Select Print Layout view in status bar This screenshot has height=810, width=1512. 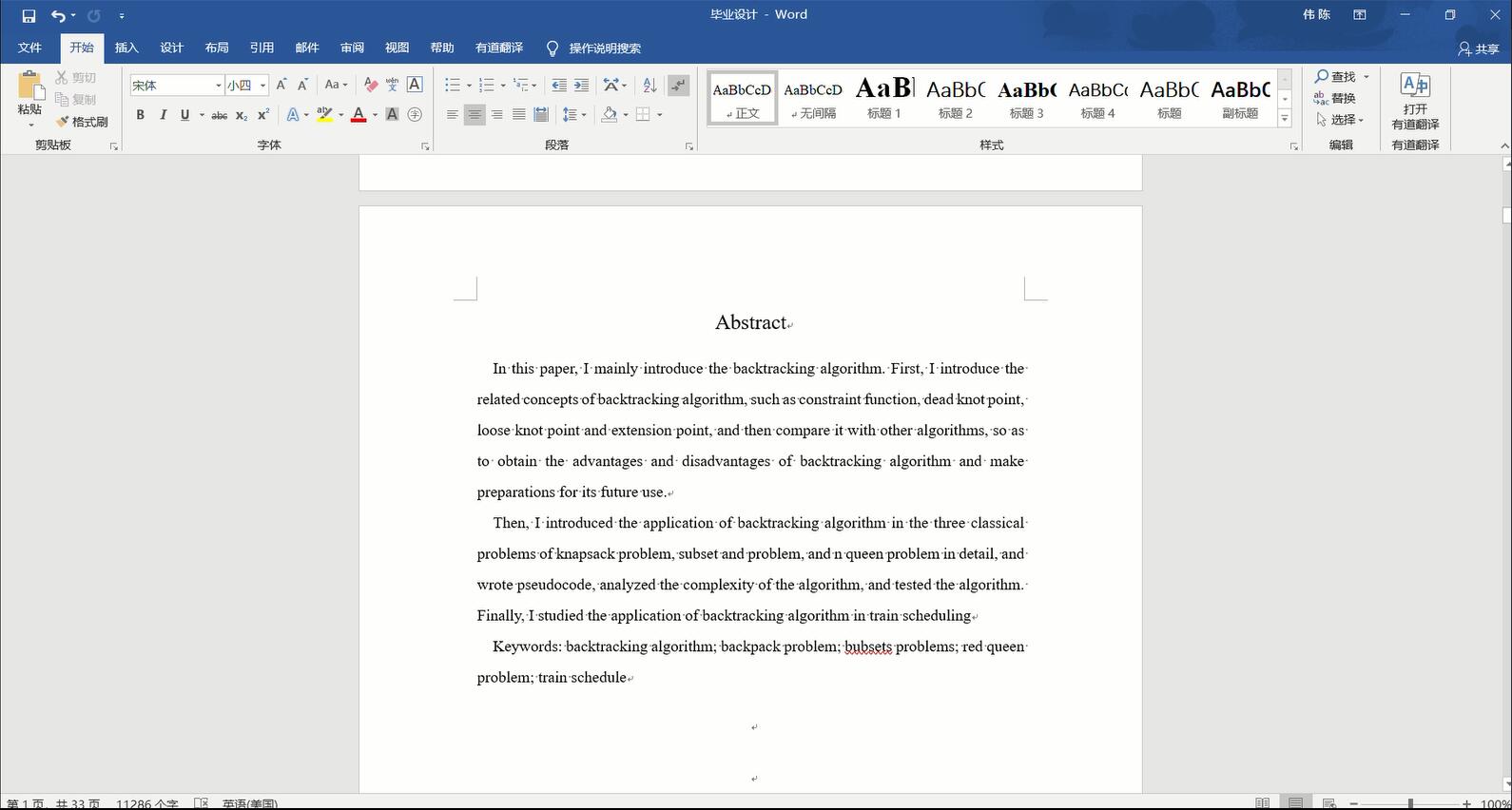point(1295,803)
